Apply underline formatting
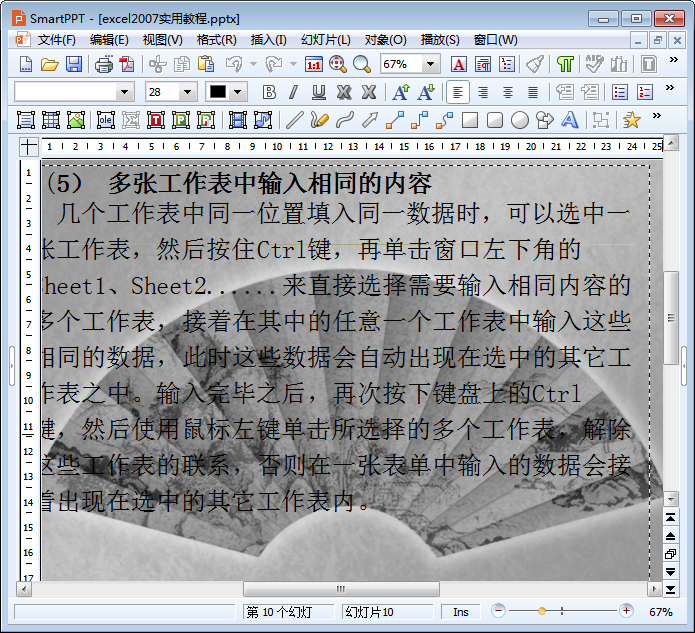Image resolution: width=695 pixels, height=633 pixels. click(318, 92)
